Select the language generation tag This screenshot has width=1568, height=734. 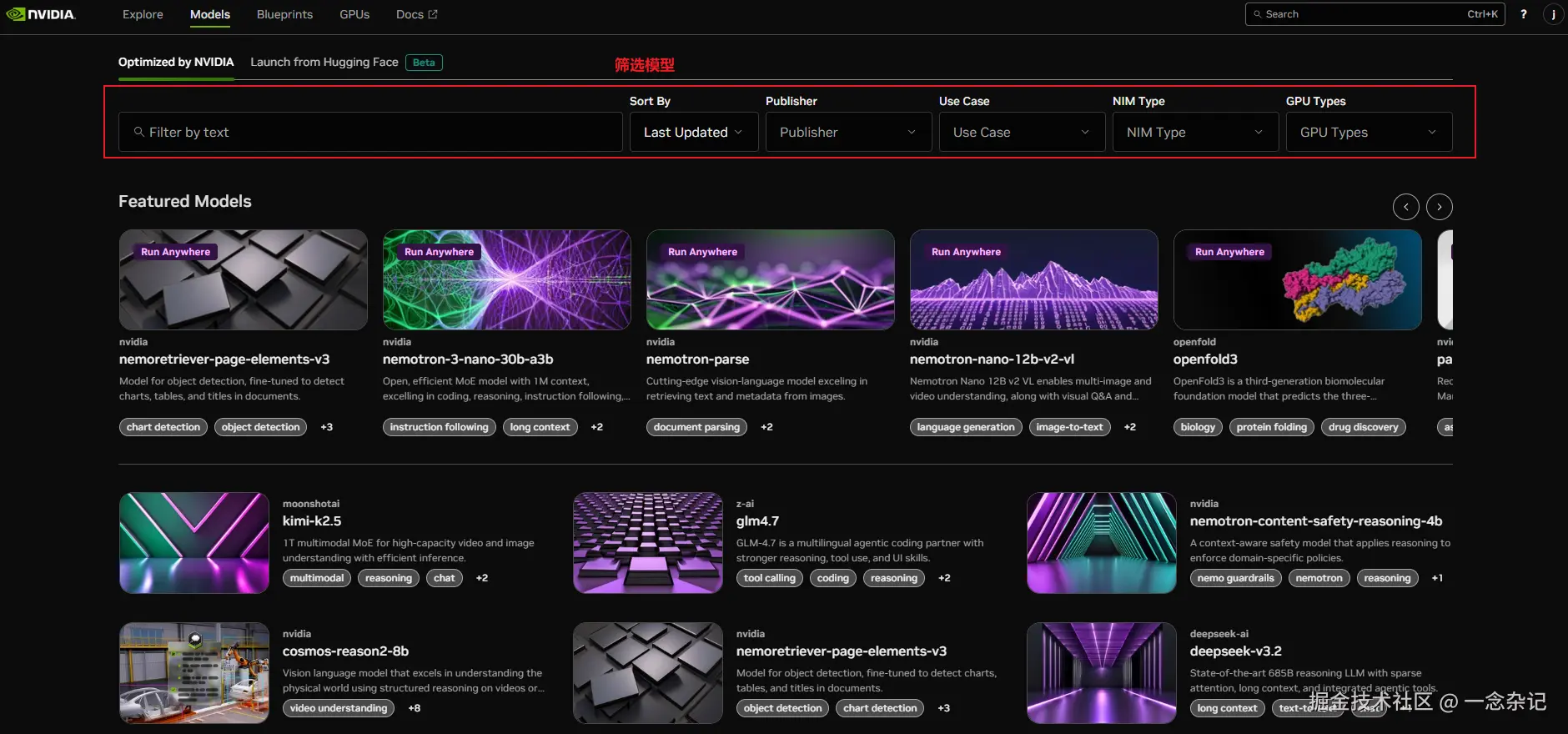point(966,427)
